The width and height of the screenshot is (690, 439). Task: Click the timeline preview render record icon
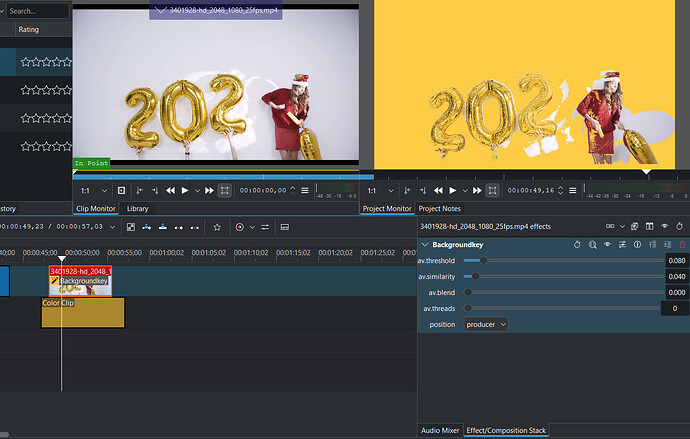(x=240, y=227)
